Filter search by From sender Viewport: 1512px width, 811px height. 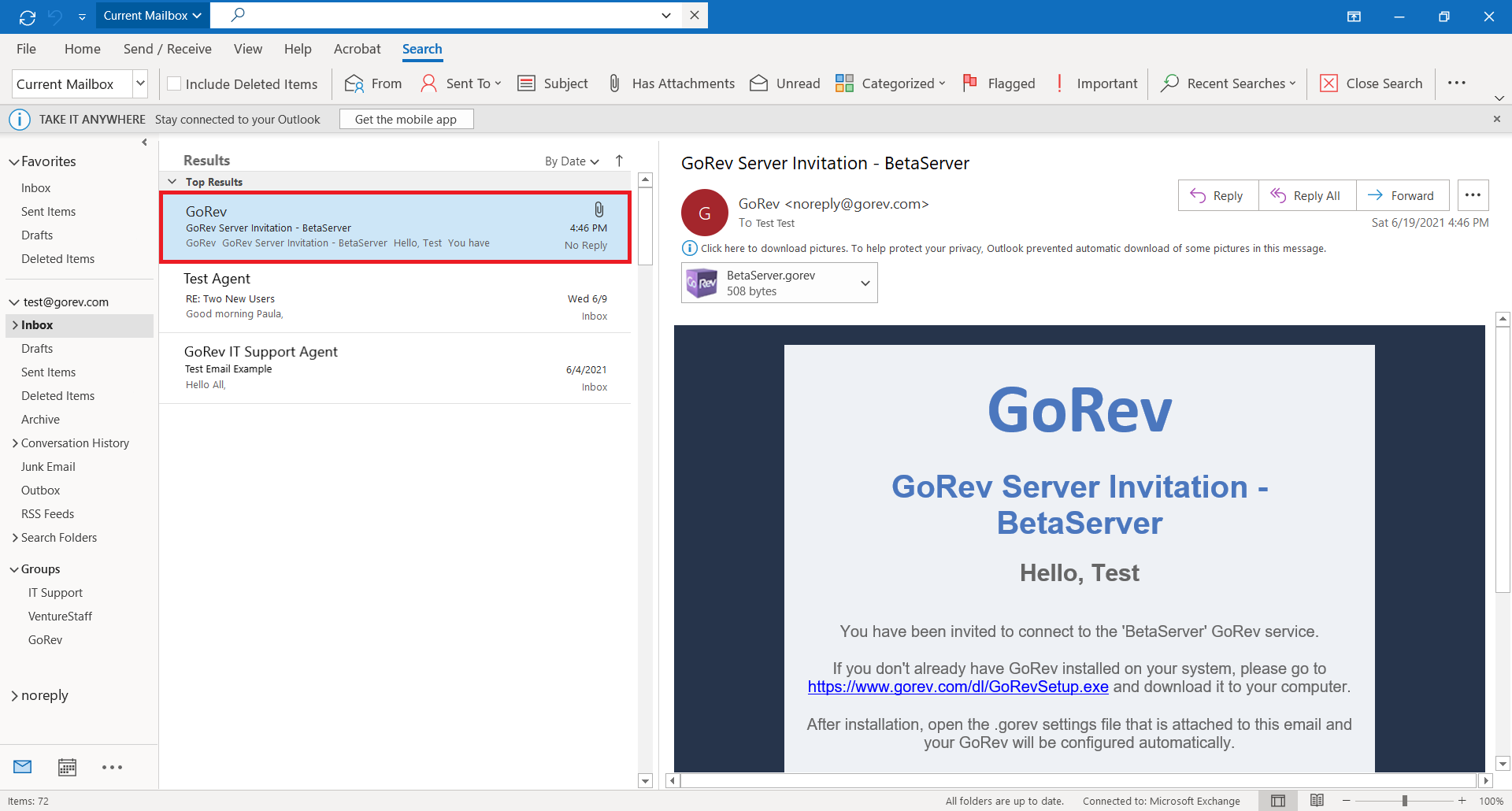click(373, 83)
